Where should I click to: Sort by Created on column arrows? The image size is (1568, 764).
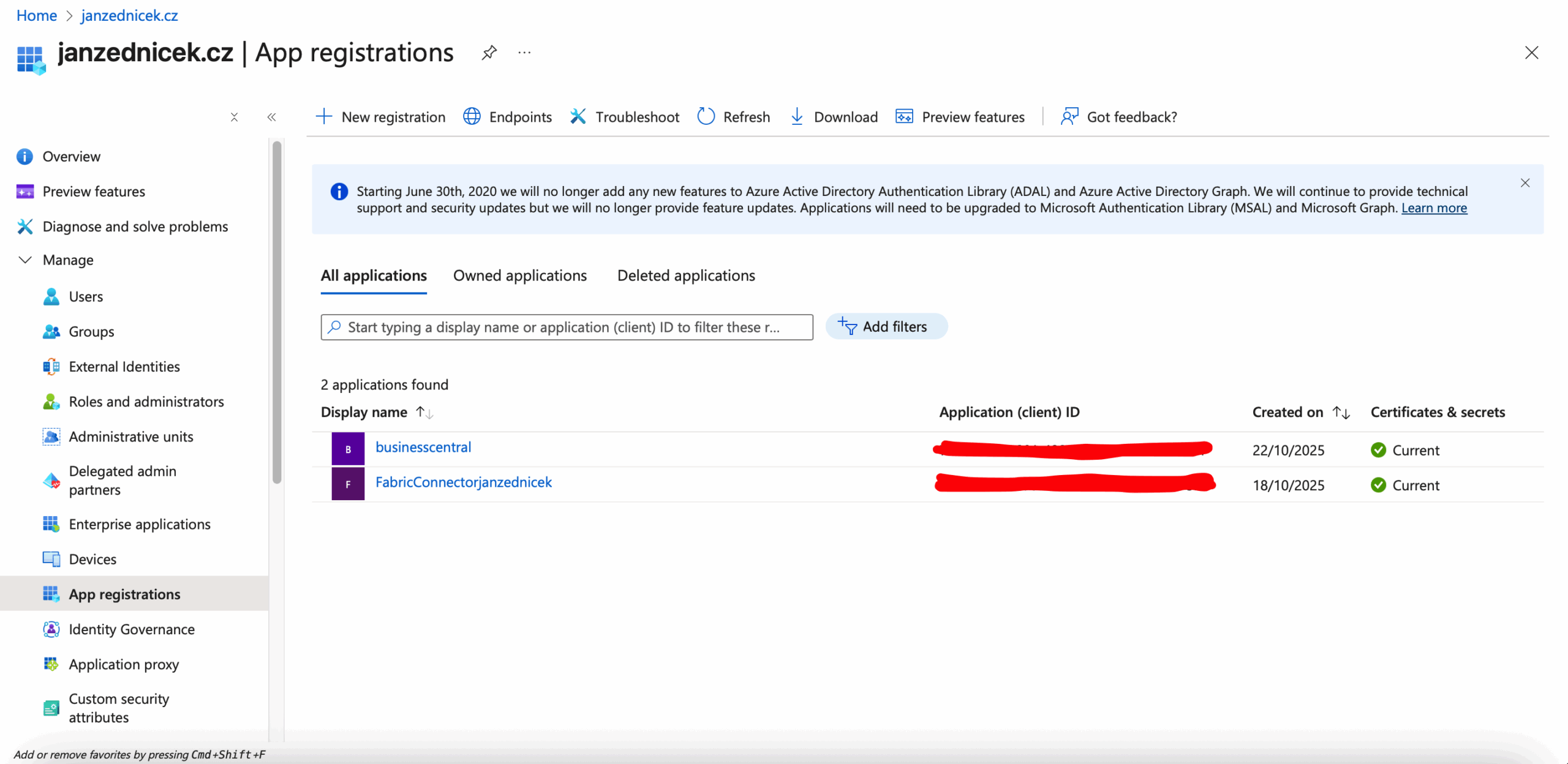[1341, 413]
